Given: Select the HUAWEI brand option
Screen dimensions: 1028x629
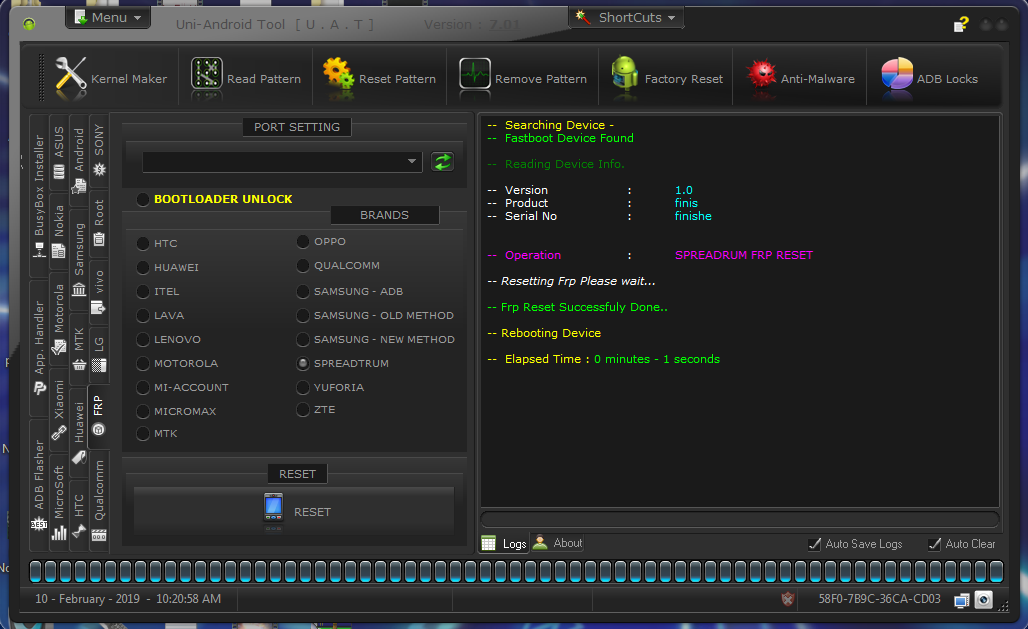Looking at the screenshot, I should tap(168, 268).
